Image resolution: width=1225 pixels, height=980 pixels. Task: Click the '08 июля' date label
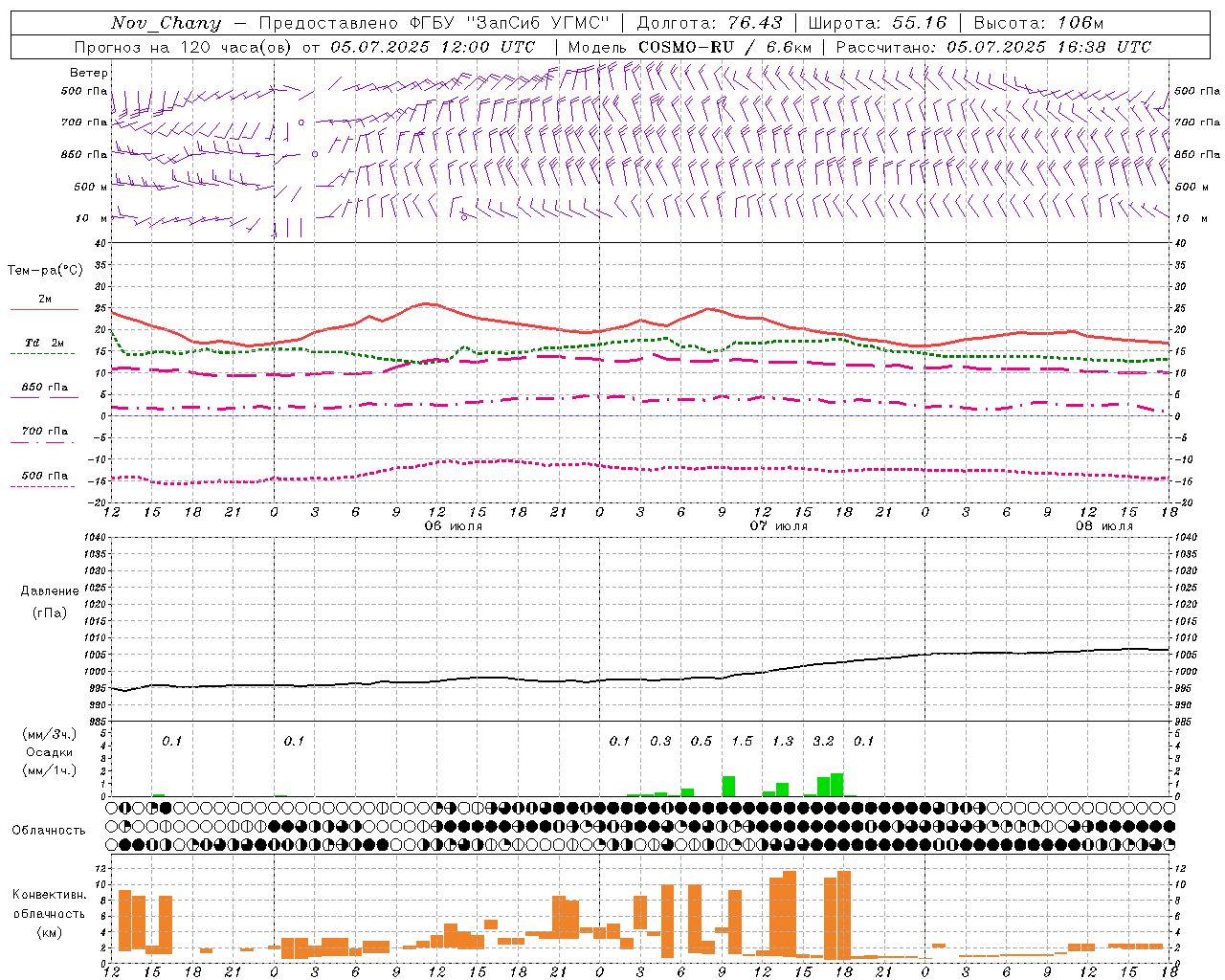(1103, 526)
